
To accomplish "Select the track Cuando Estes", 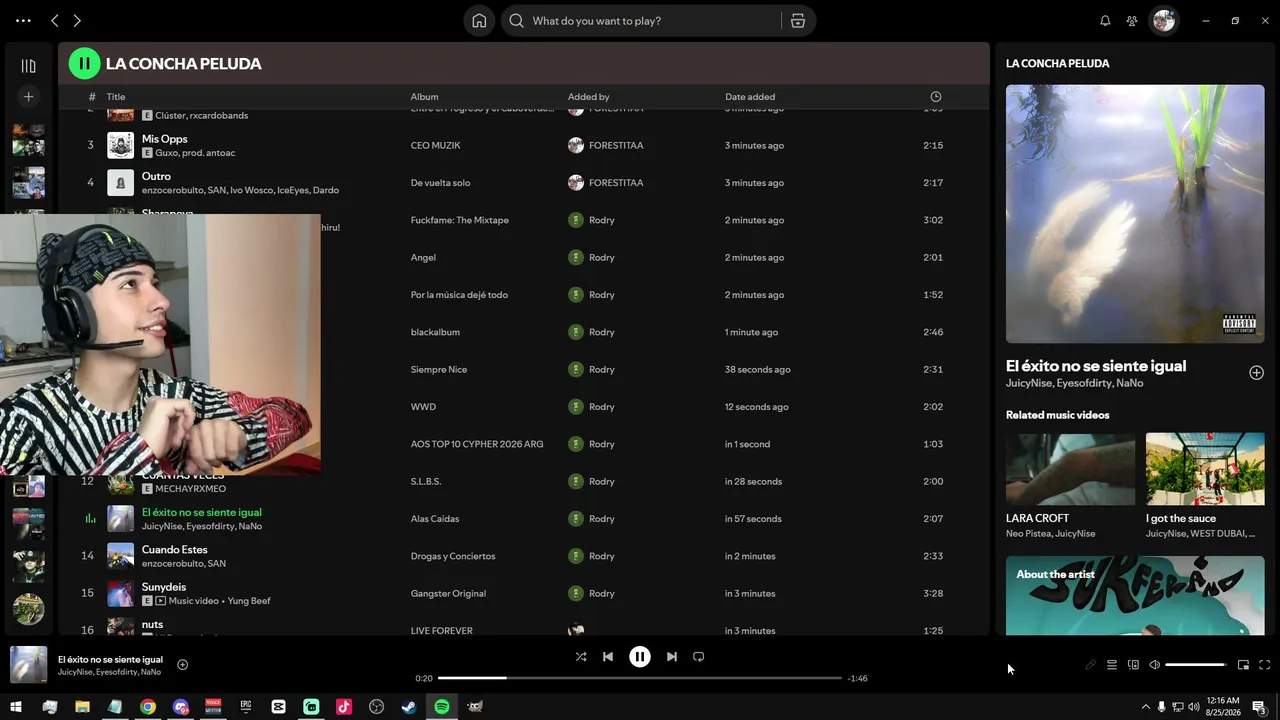I will [x=175, y=550].
